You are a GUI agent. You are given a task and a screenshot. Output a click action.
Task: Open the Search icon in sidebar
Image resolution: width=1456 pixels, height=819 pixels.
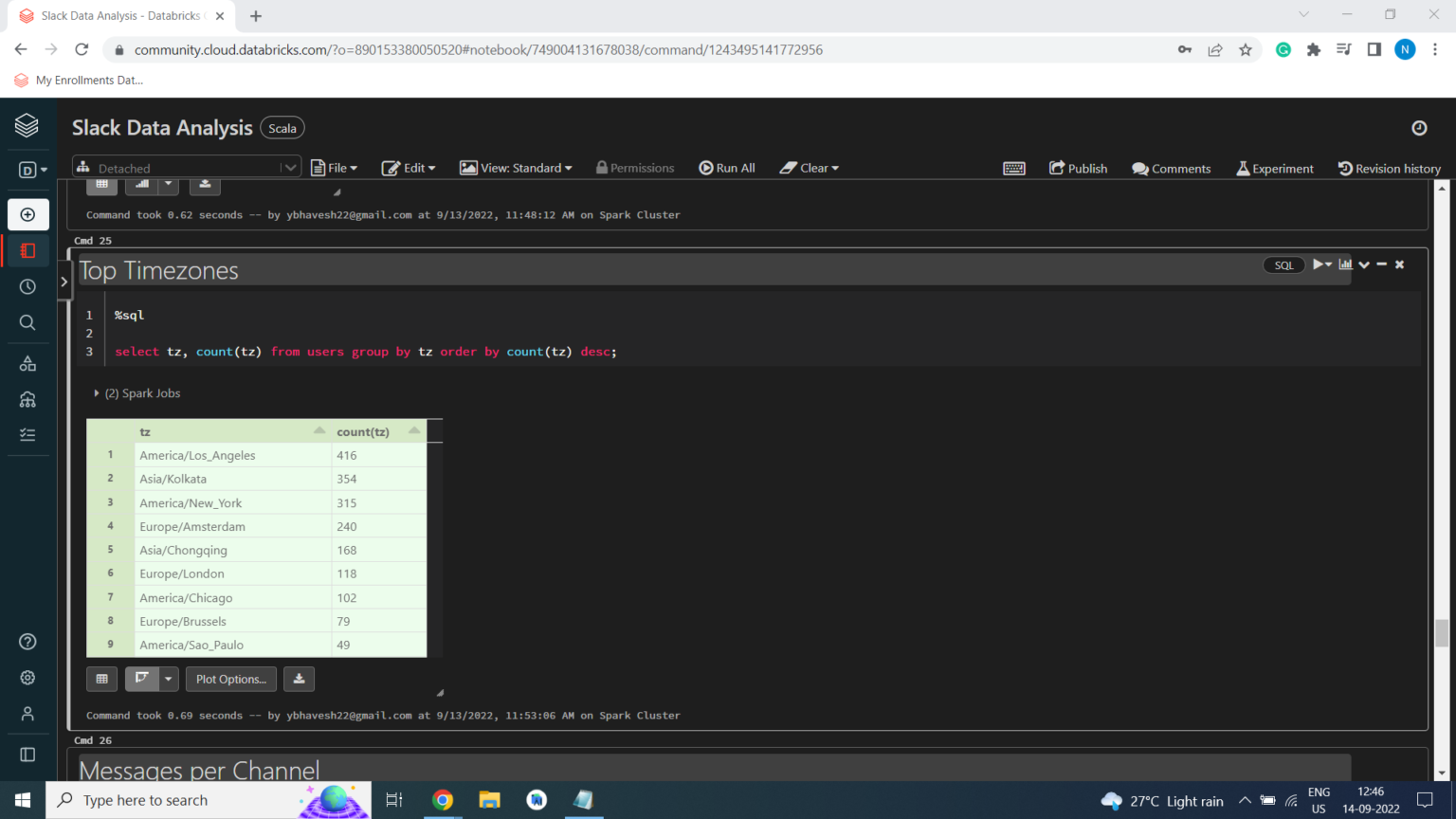tap(27, 322)
